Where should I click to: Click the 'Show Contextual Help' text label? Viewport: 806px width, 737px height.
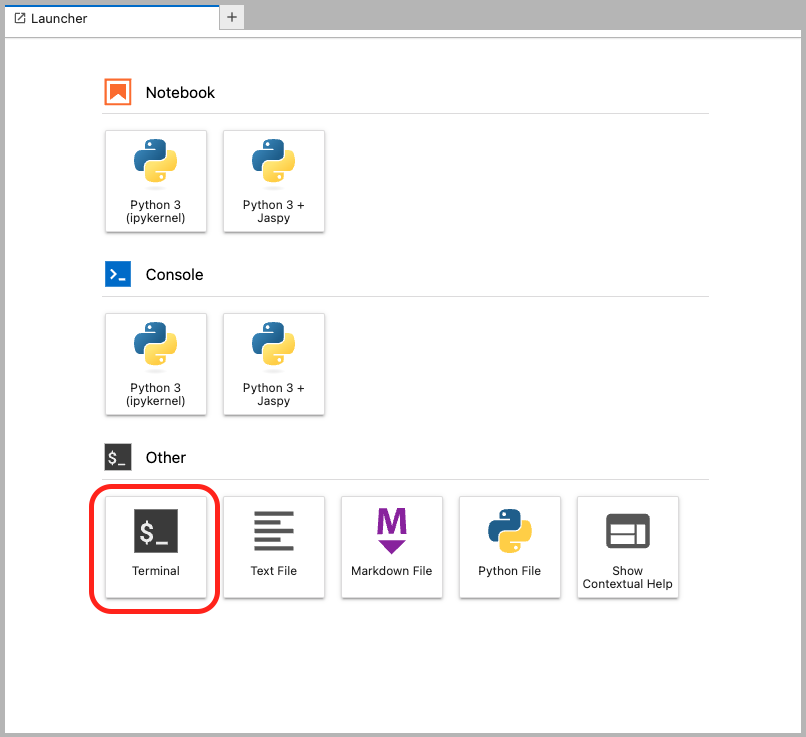point(627,577)
